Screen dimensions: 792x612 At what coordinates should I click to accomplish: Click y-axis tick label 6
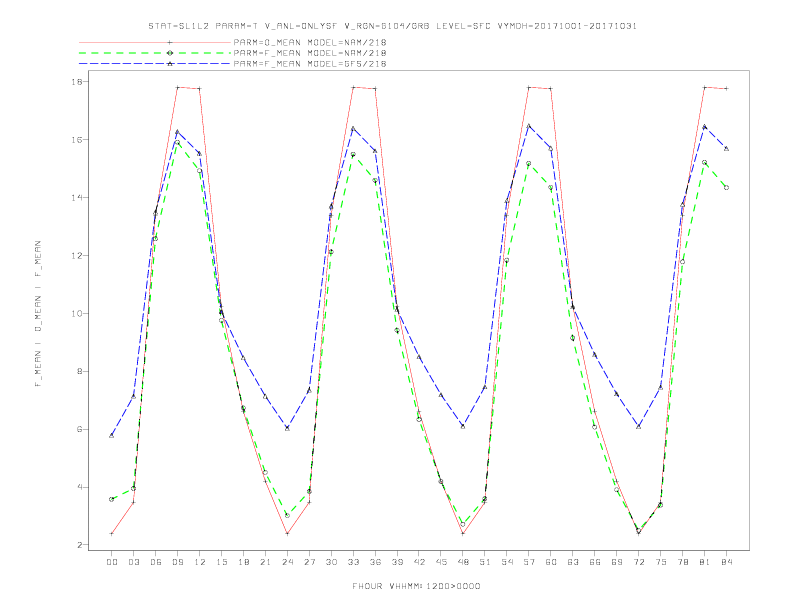click(82, 430)
